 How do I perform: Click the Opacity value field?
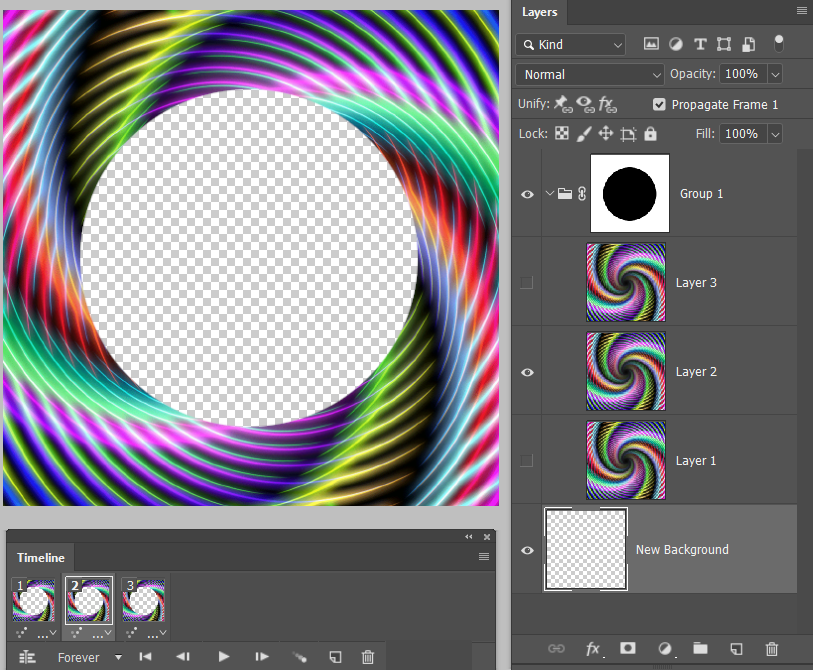[743, 74]
